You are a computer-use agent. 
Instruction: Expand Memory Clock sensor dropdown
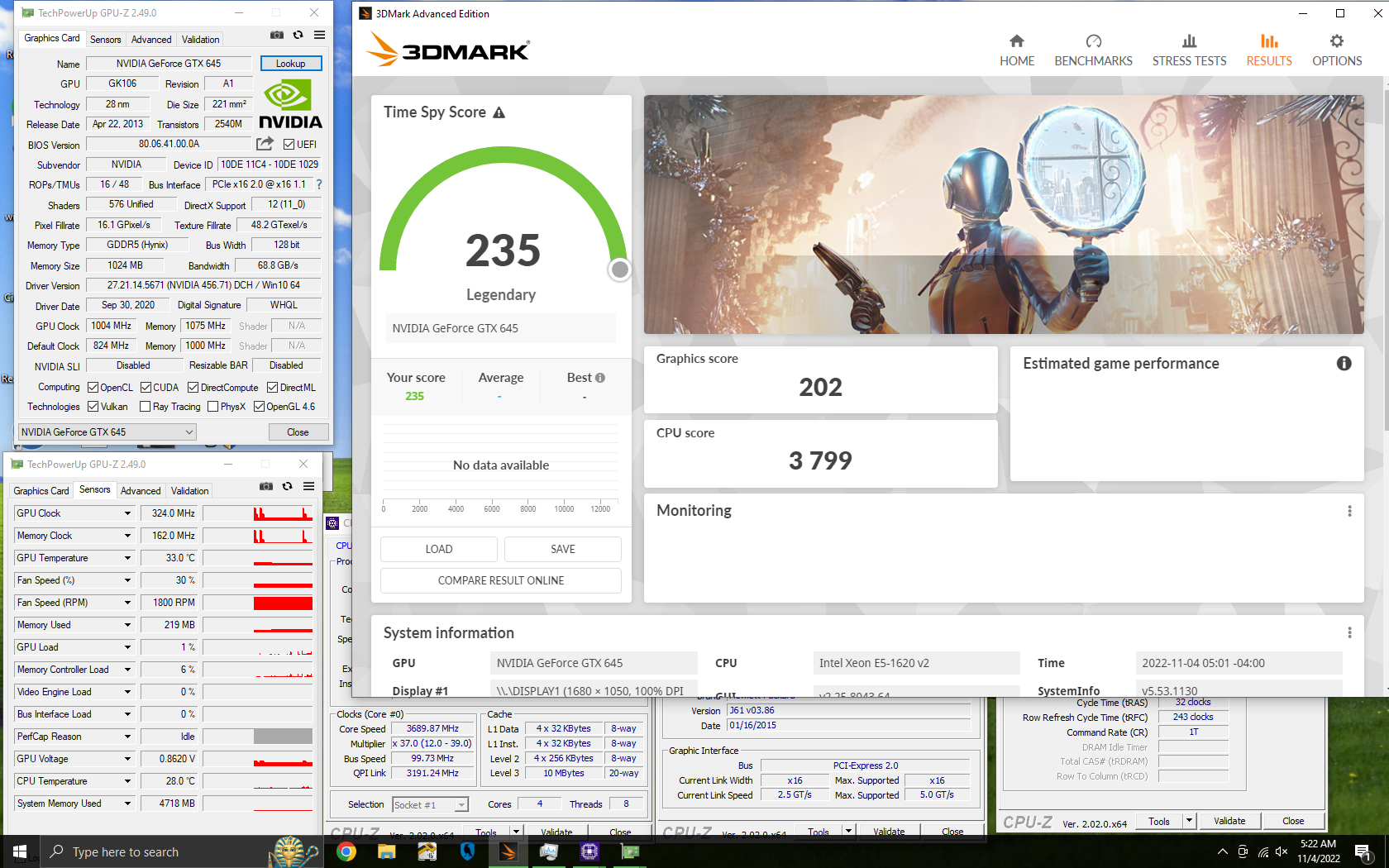tap(127, 536)
